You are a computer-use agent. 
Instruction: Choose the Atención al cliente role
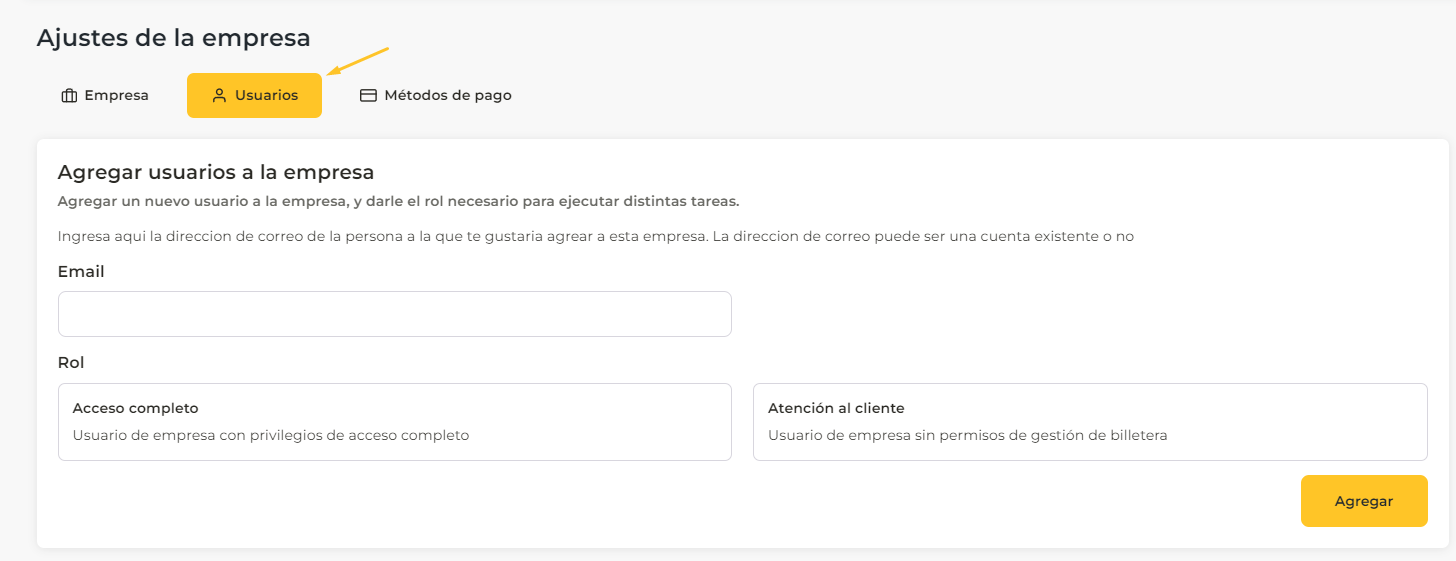coord(1089,422)
